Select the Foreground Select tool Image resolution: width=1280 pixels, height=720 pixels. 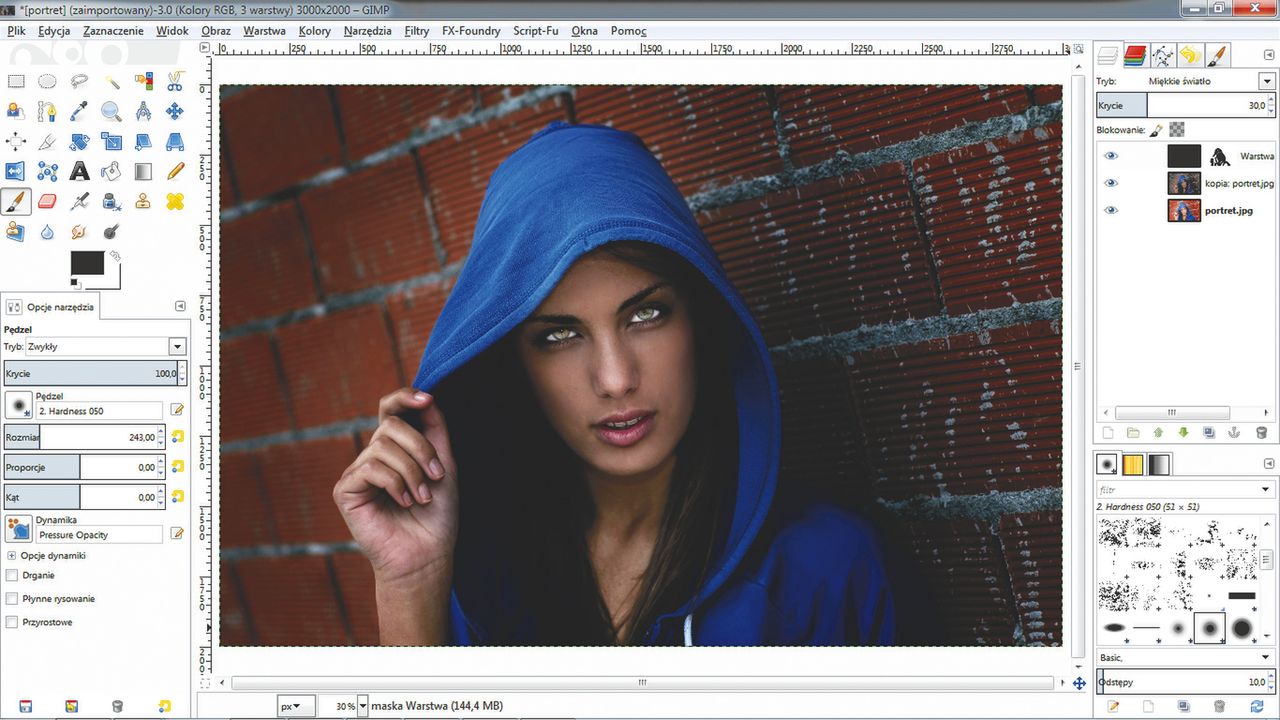coord(16,112)
